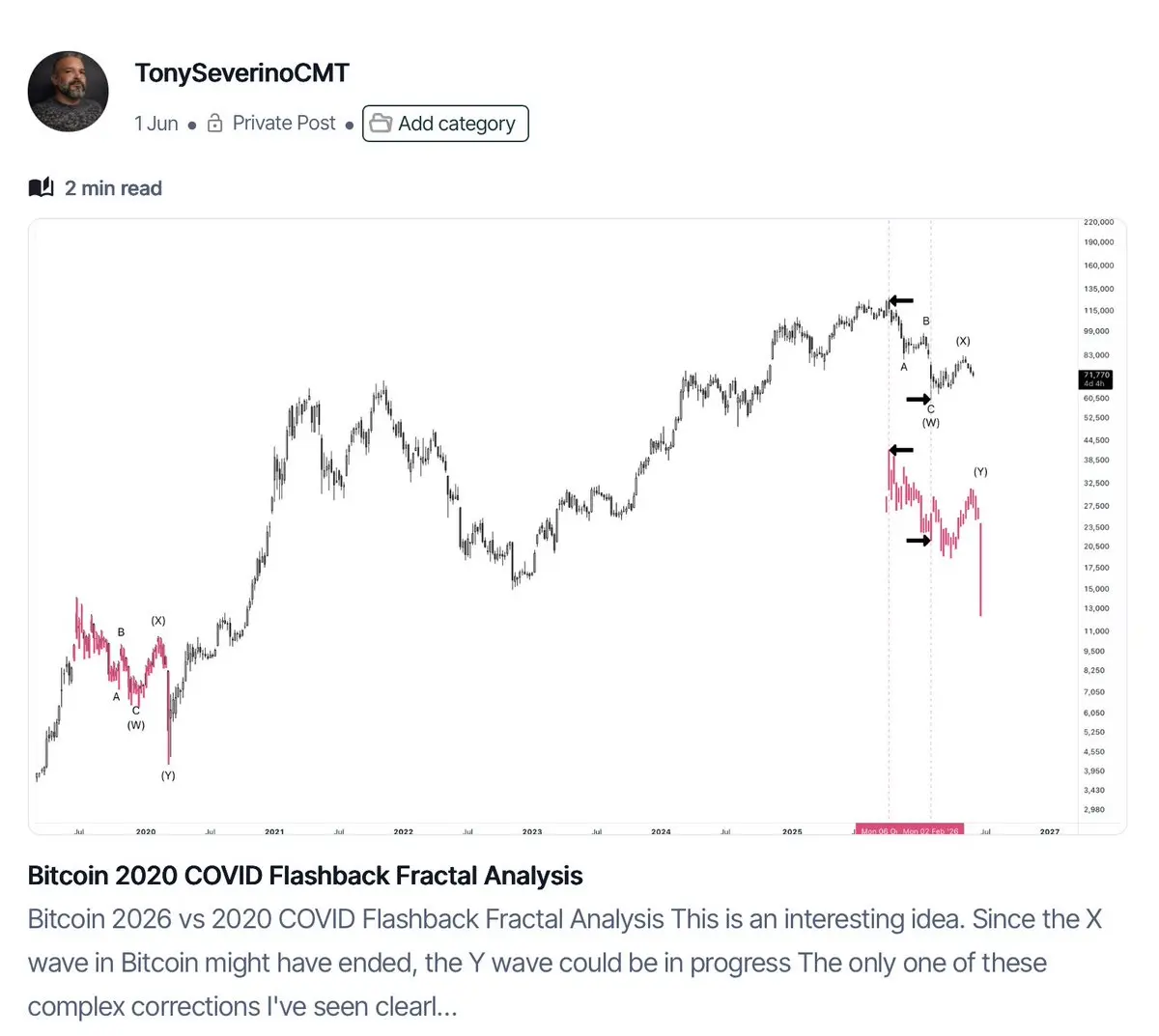Click folder icon inside Add category
This screenshot has width=1159, height=1036.
pos(381,124)
